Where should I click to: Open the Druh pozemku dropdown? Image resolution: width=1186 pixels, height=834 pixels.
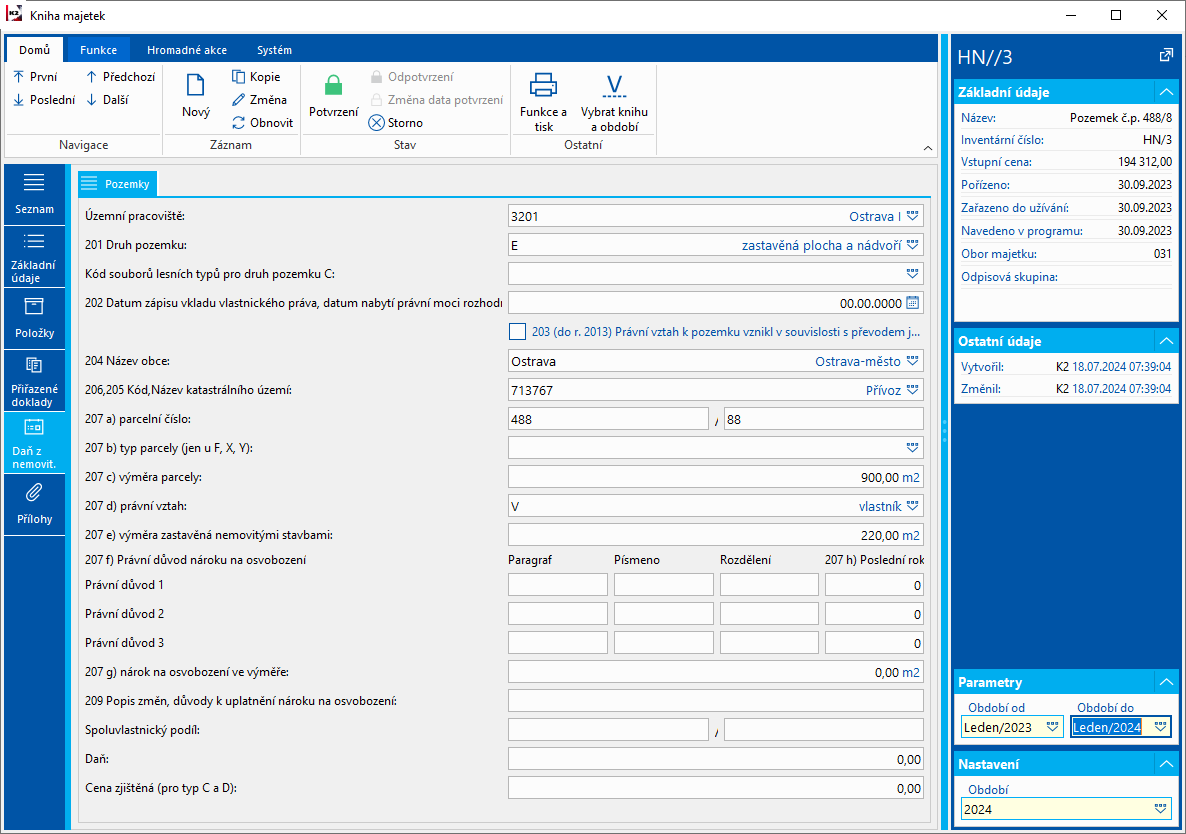pos(912,245)
